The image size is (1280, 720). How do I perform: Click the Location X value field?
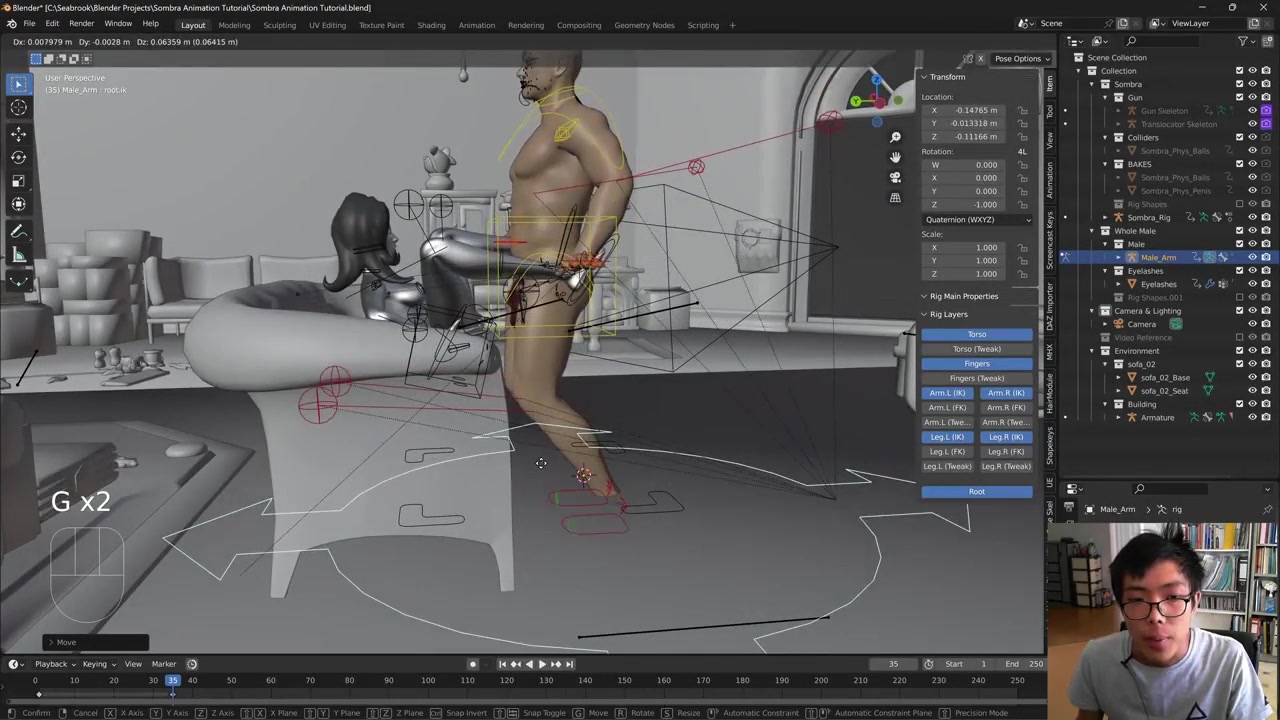click(x=976, y=110)
